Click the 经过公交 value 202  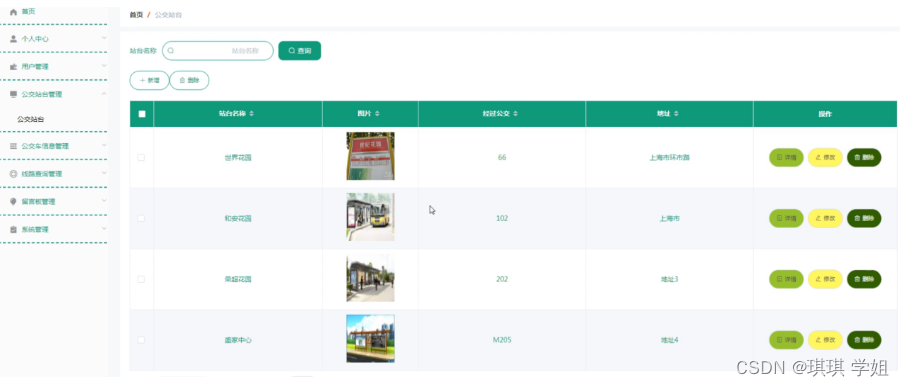point(502,279)
